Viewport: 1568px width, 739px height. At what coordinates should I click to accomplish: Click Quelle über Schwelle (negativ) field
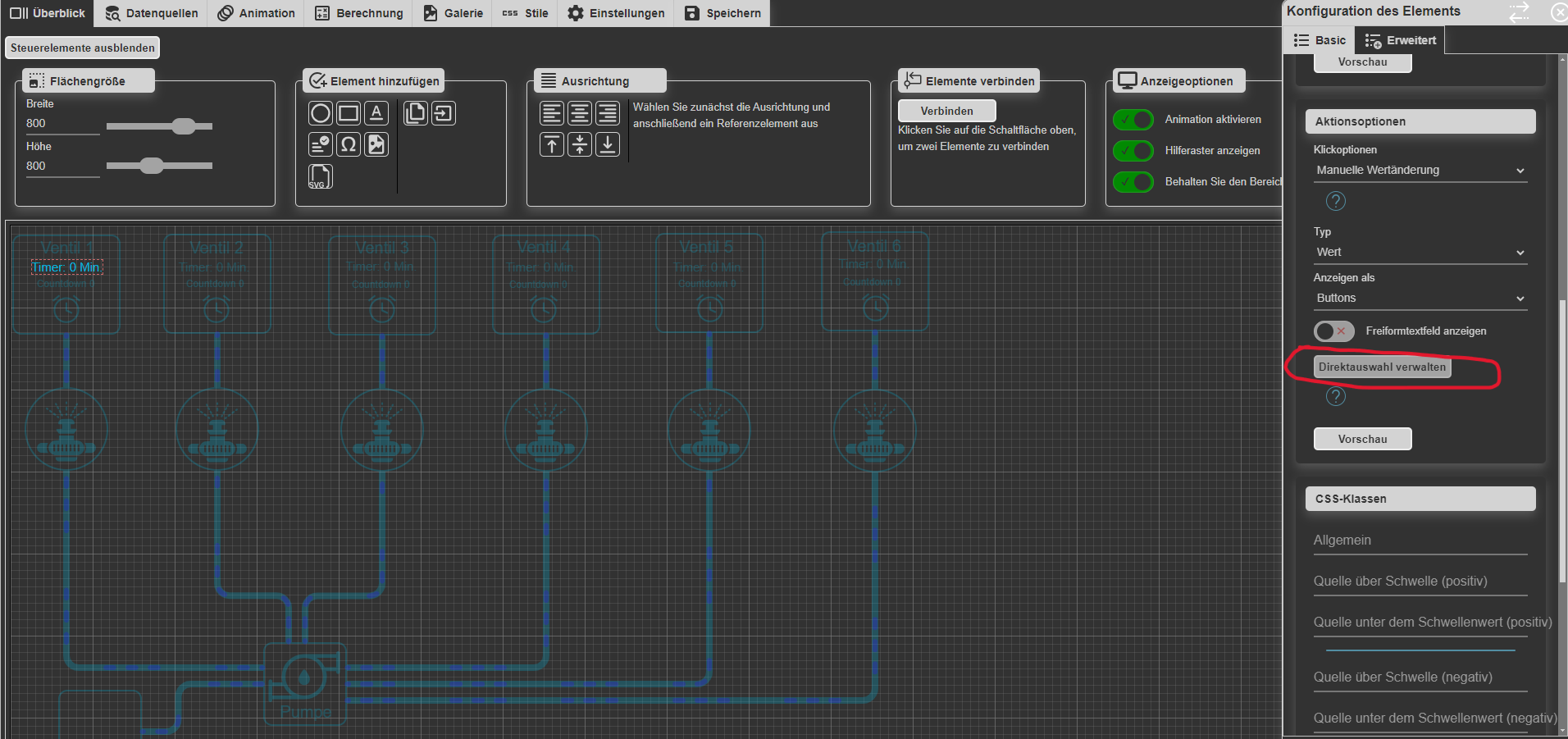pyautogui.click(x=1420, y=677)
